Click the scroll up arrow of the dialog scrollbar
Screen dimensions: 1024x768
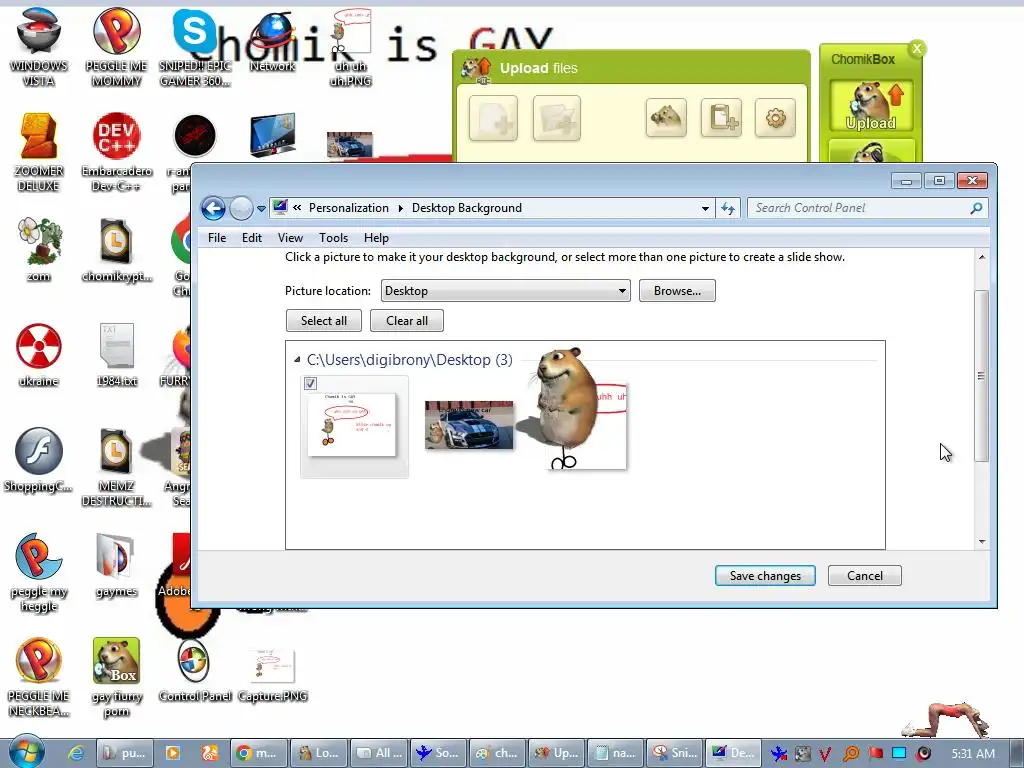pos(982,257)
